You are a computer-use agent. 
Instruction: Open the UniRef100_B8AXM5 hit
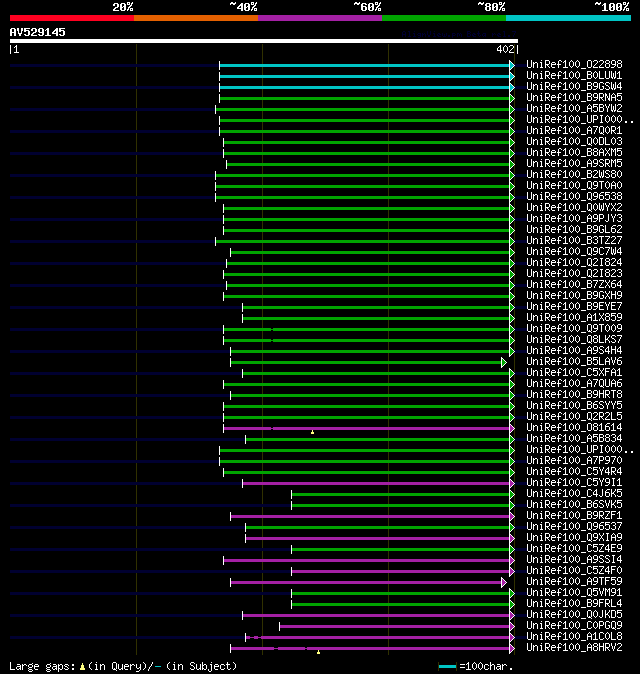coord(574,153)
